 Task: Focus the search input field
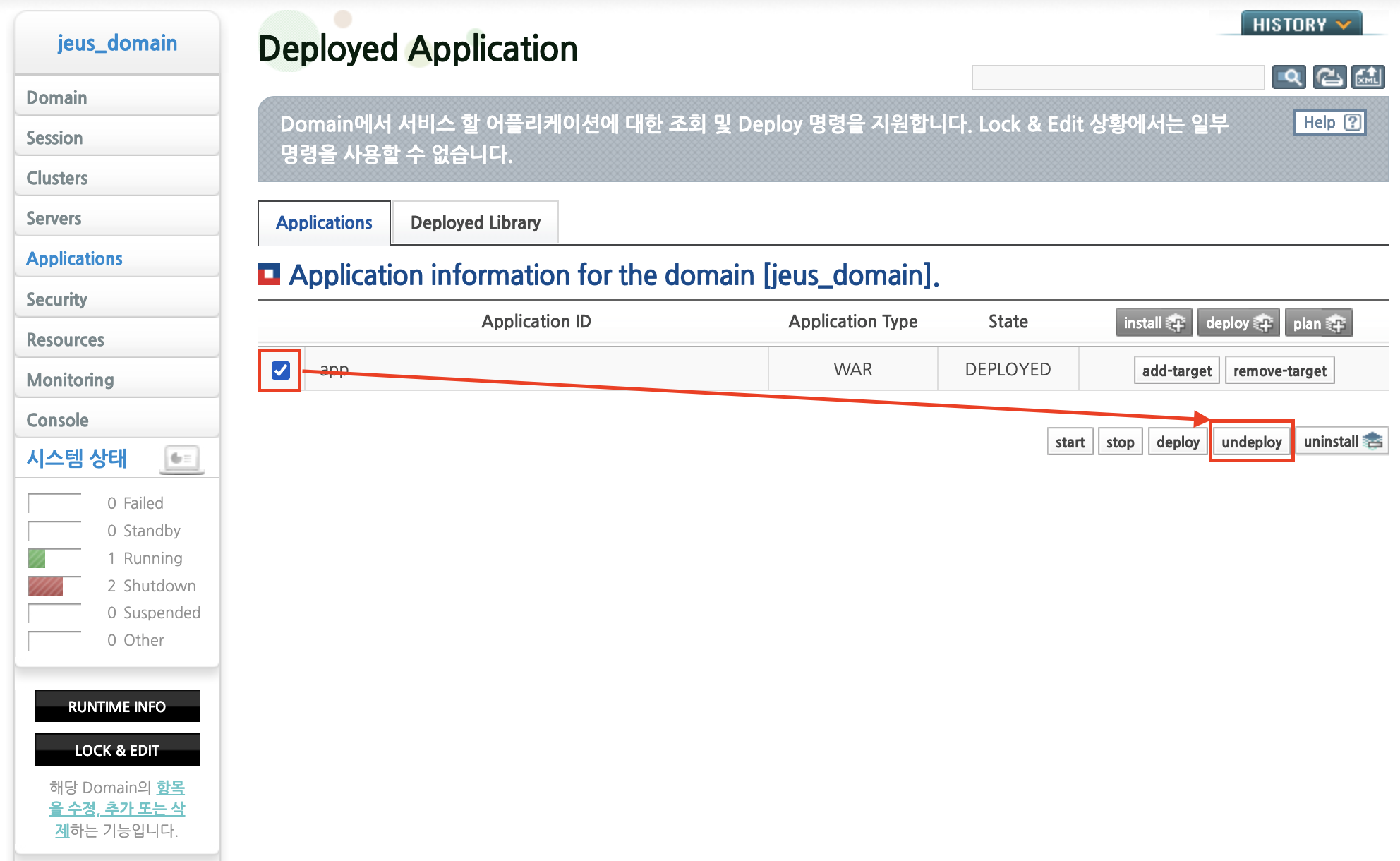pyautogui.click(x=1117, y=77)
